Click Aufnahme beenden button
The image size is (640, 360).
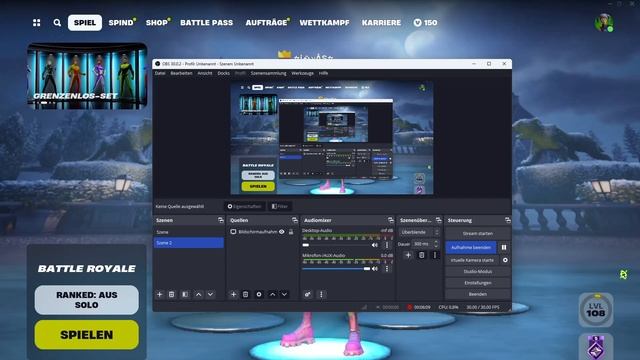click(x=471, y=247)
